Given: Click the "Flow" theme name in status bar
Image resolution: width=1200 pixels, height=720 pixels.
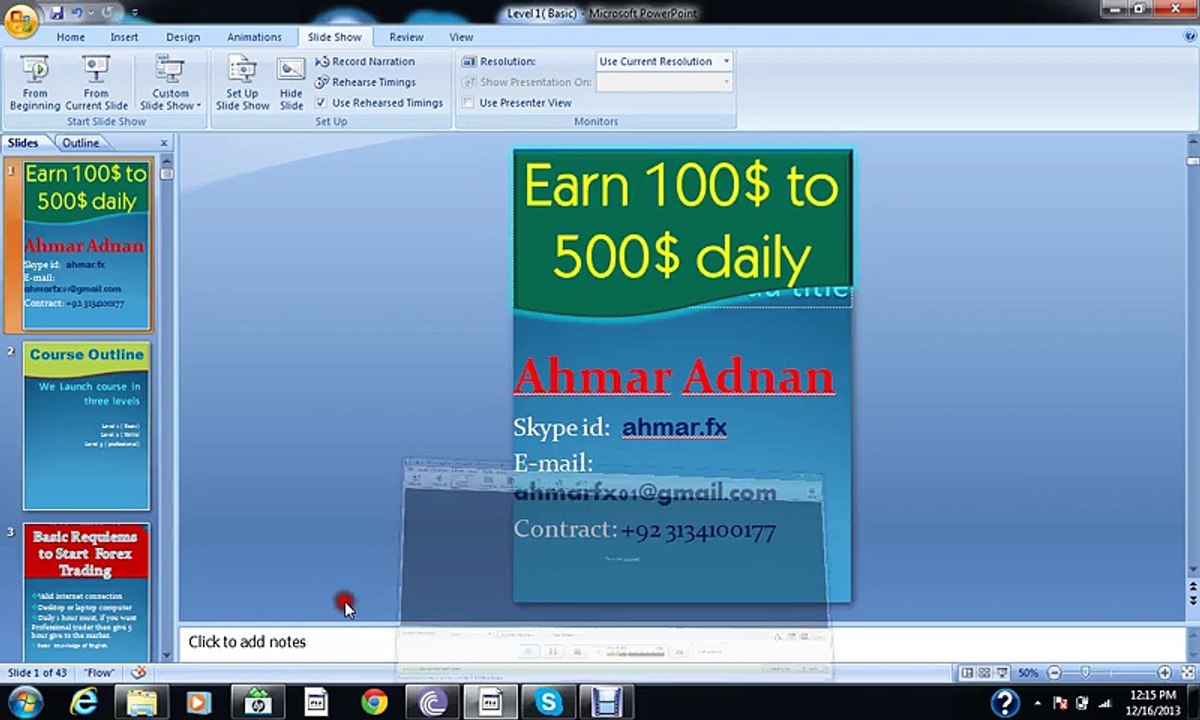Looking at the screenshot, I should [x=99, y=673].
